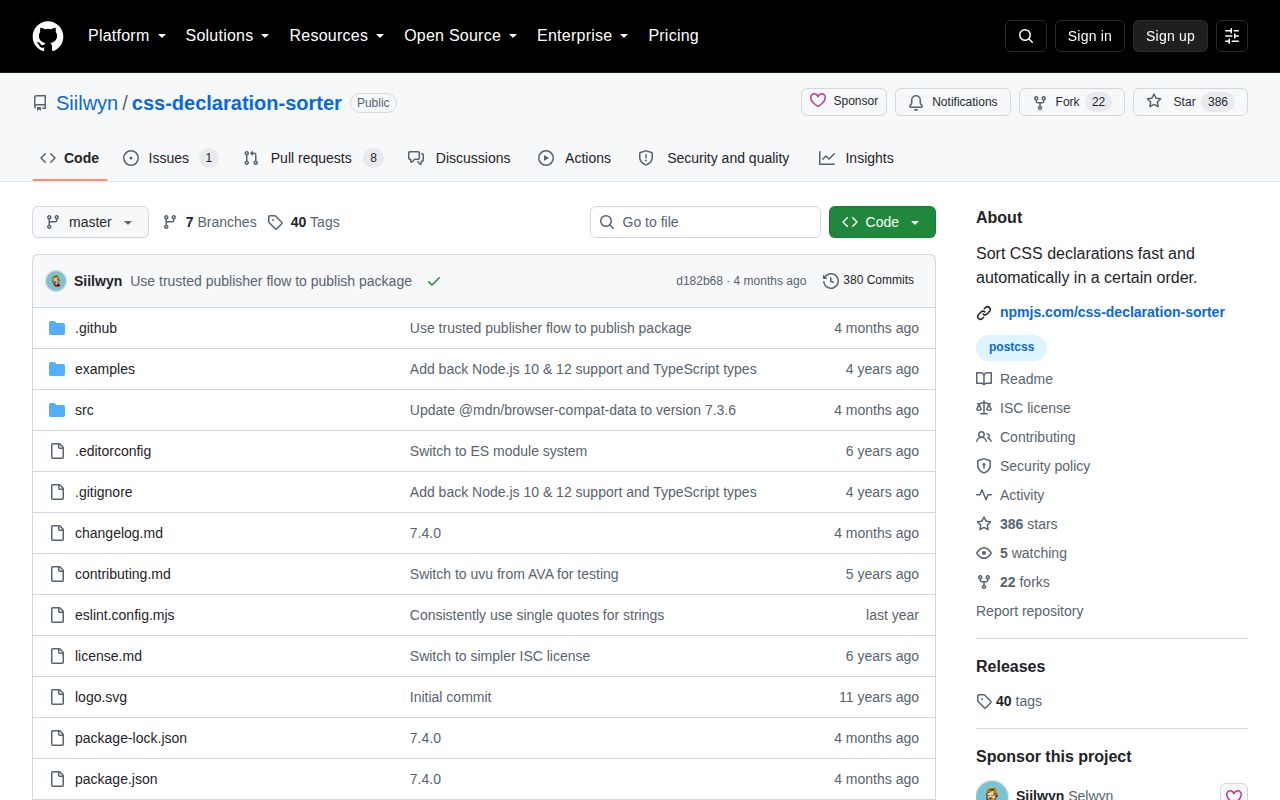Click the repository book icon beside Siilwyn

[x=40, y=103]
